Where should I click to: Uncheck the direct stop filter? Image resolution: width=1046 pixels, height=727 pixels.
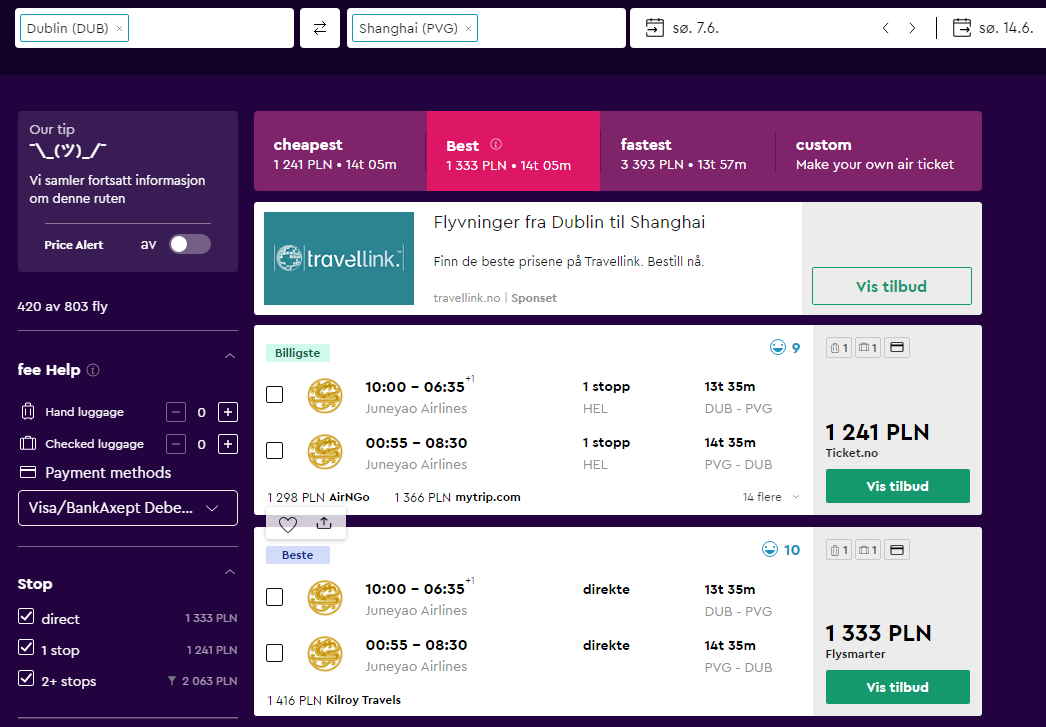26,616
